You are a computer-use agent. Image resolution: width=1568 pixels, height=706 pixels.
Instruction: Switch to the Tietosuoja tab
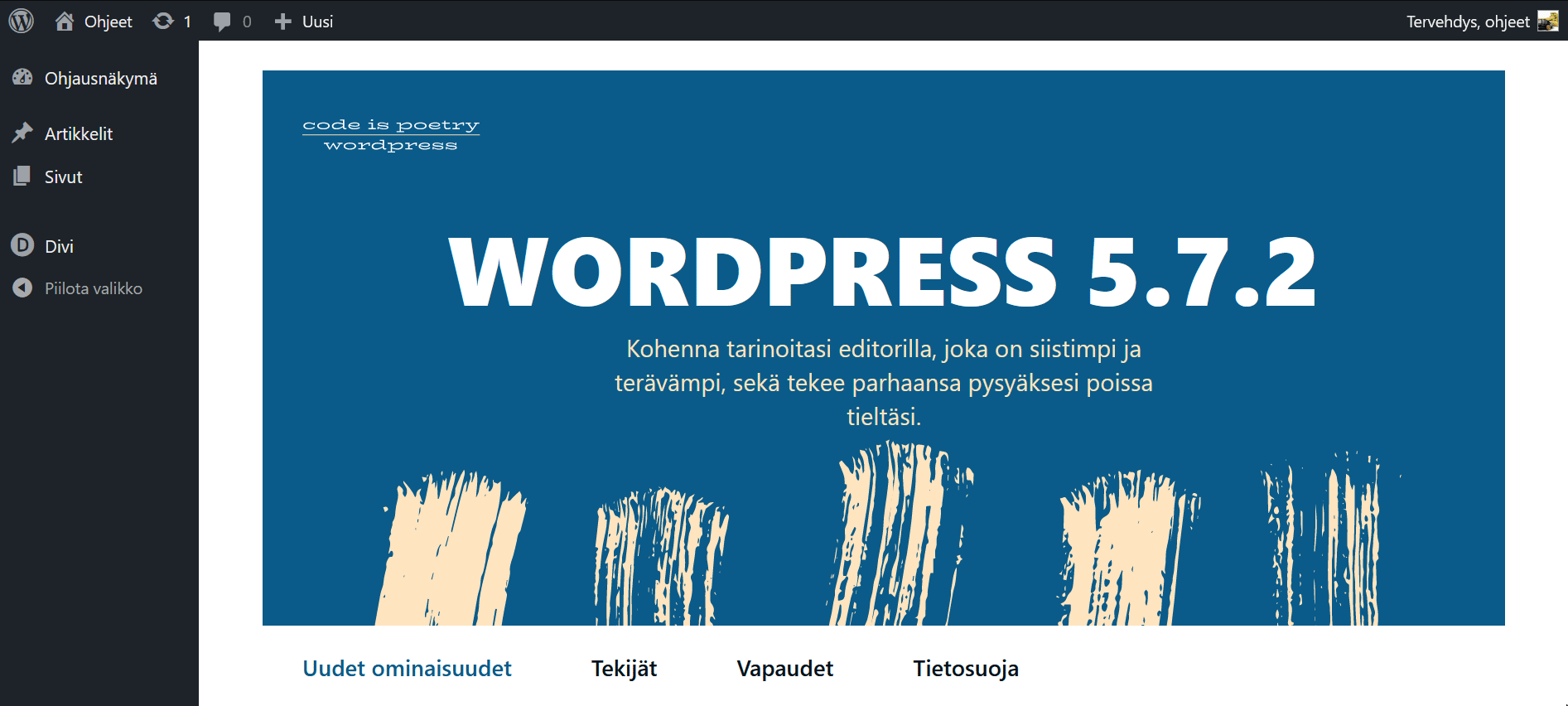pos(966,668)
